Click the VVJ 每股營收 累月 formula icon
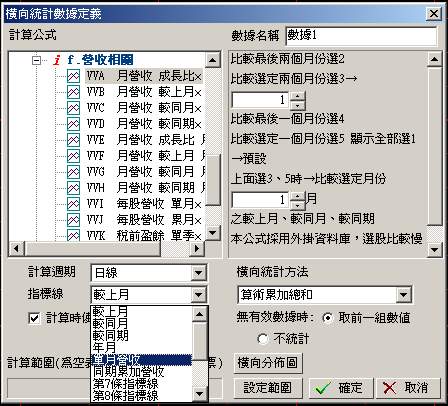This screenshot has width=448, height=406. (73, 220)
